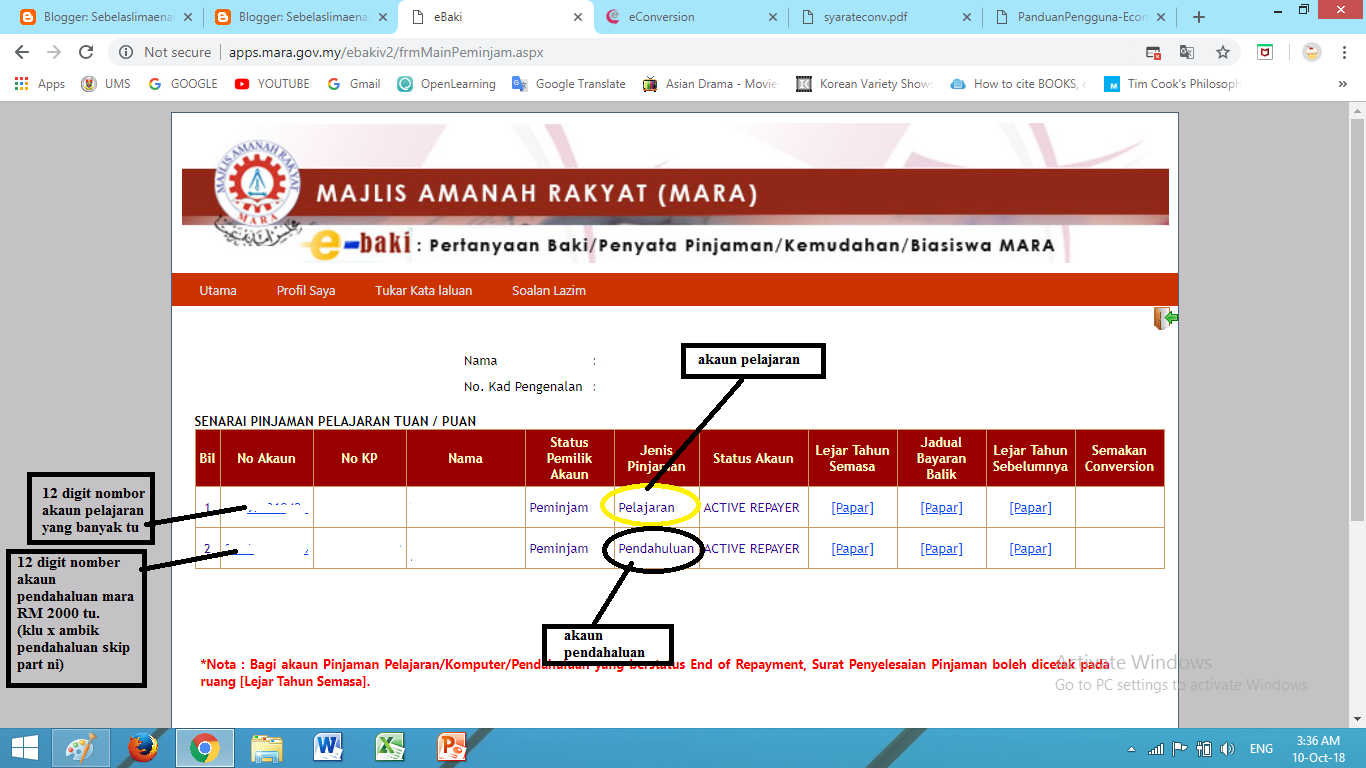This screenshot has height=768, width=1366.
Task: Open Papar under Jadual Bayaran Balik for Pendahuluan
Action: coord(941,549)
